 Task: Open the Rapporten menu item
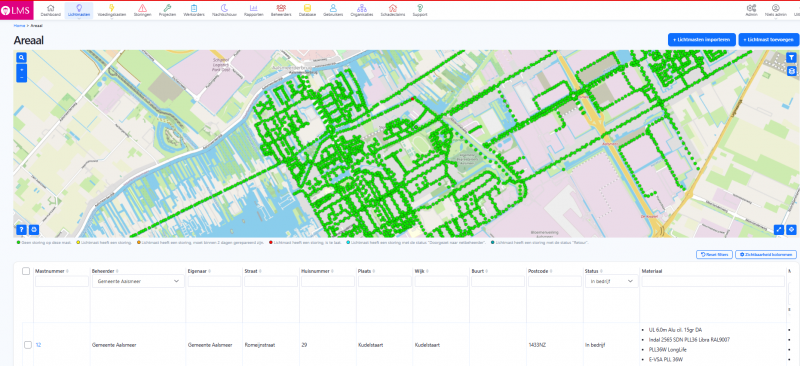[x=254, y=10]
